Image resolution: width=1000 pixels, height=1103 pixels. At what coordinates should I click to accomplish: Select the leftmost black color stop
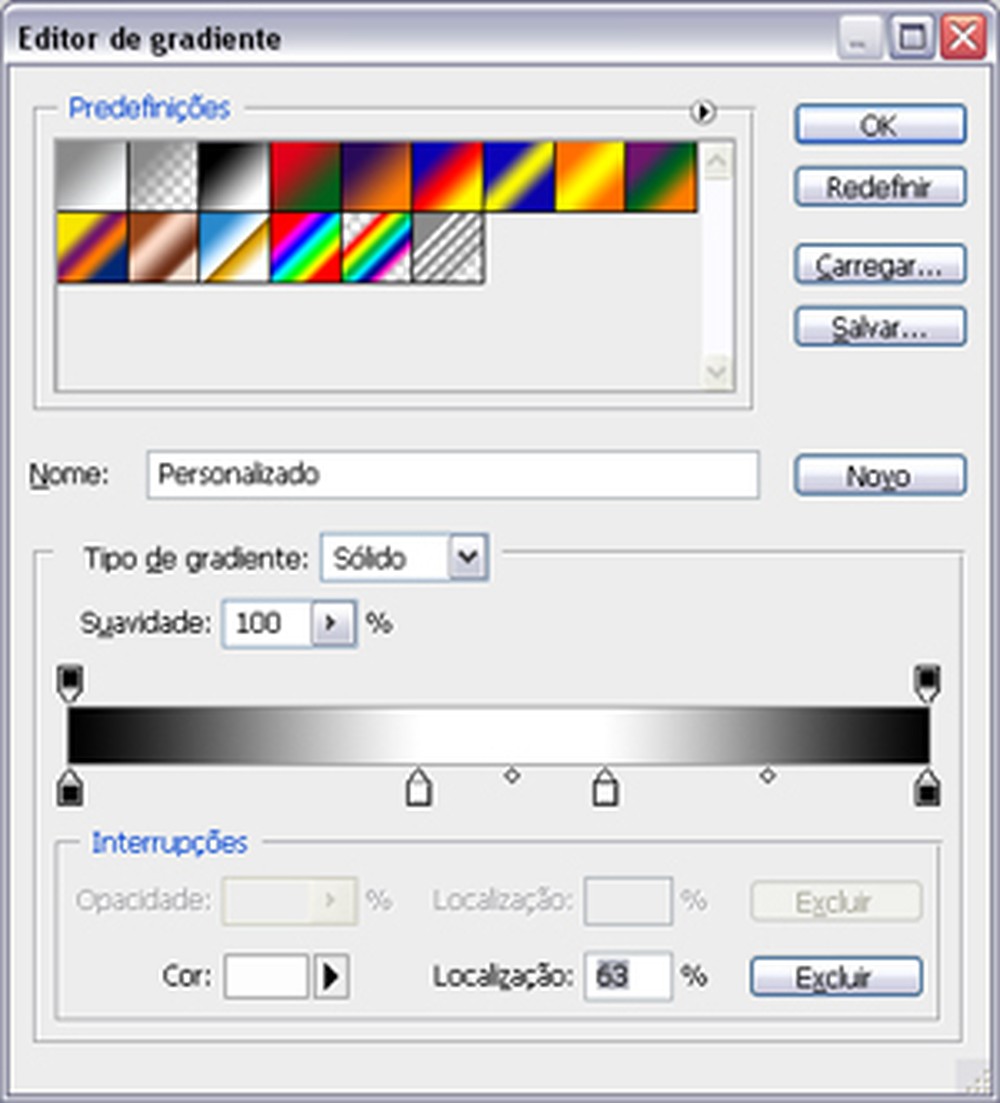click(x=68, y=790)
